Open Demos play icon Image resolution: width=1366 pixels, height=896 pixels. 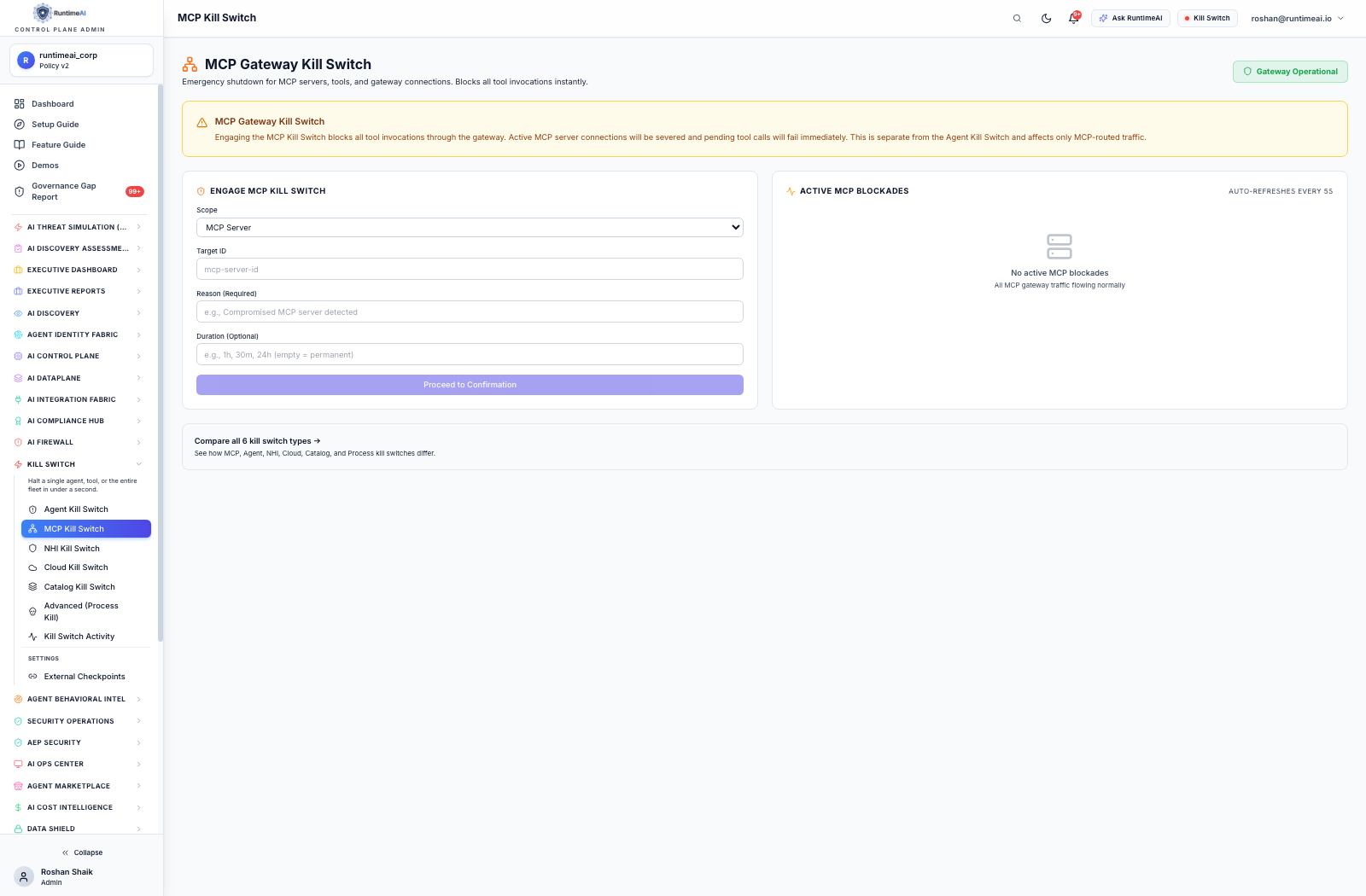coord(19,166)
